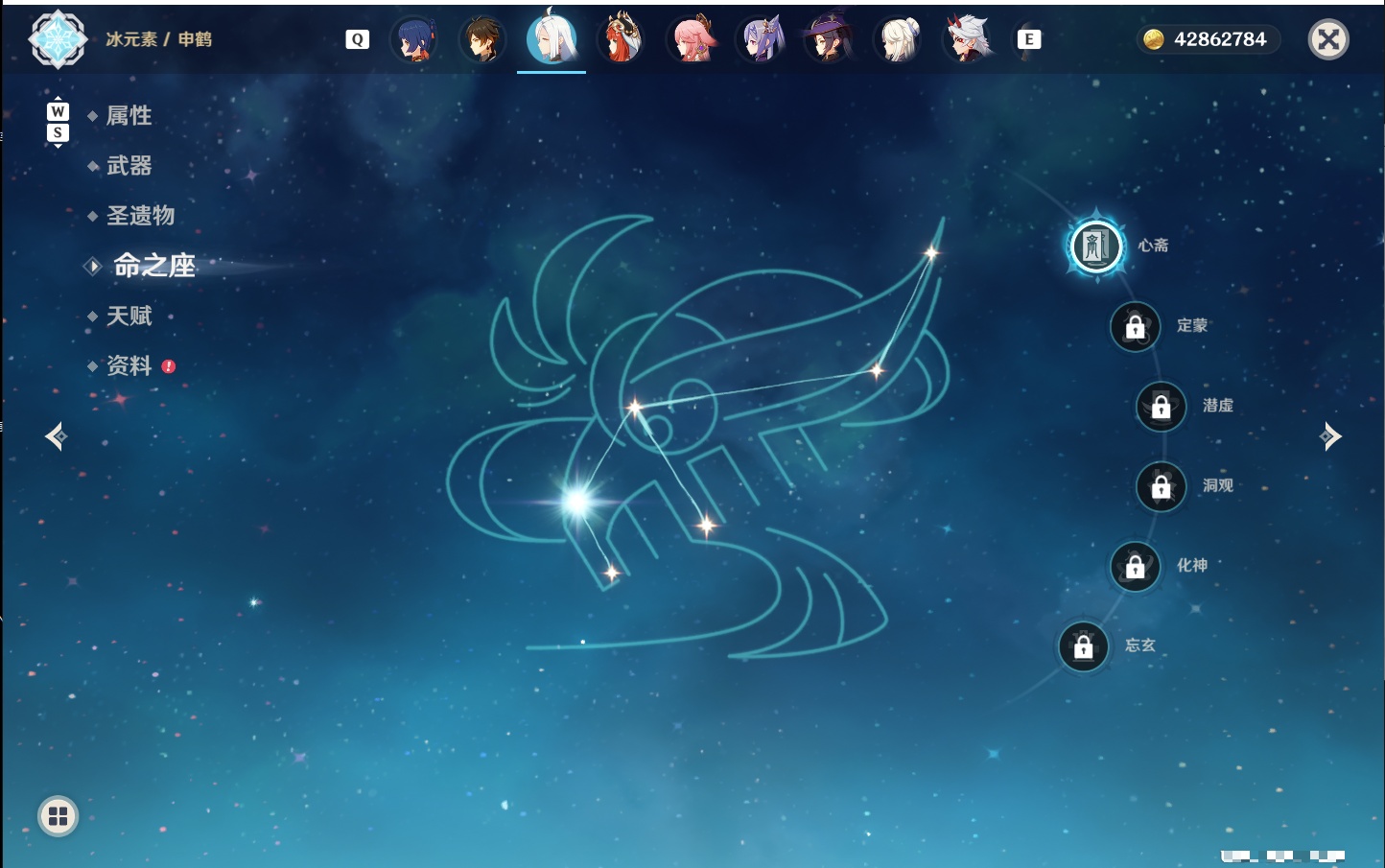The height and width of the screenshot is (868, 1385).
Task: Click the Mora amount 42862784
Action: pyautogui.click(x=1220, y=39)
